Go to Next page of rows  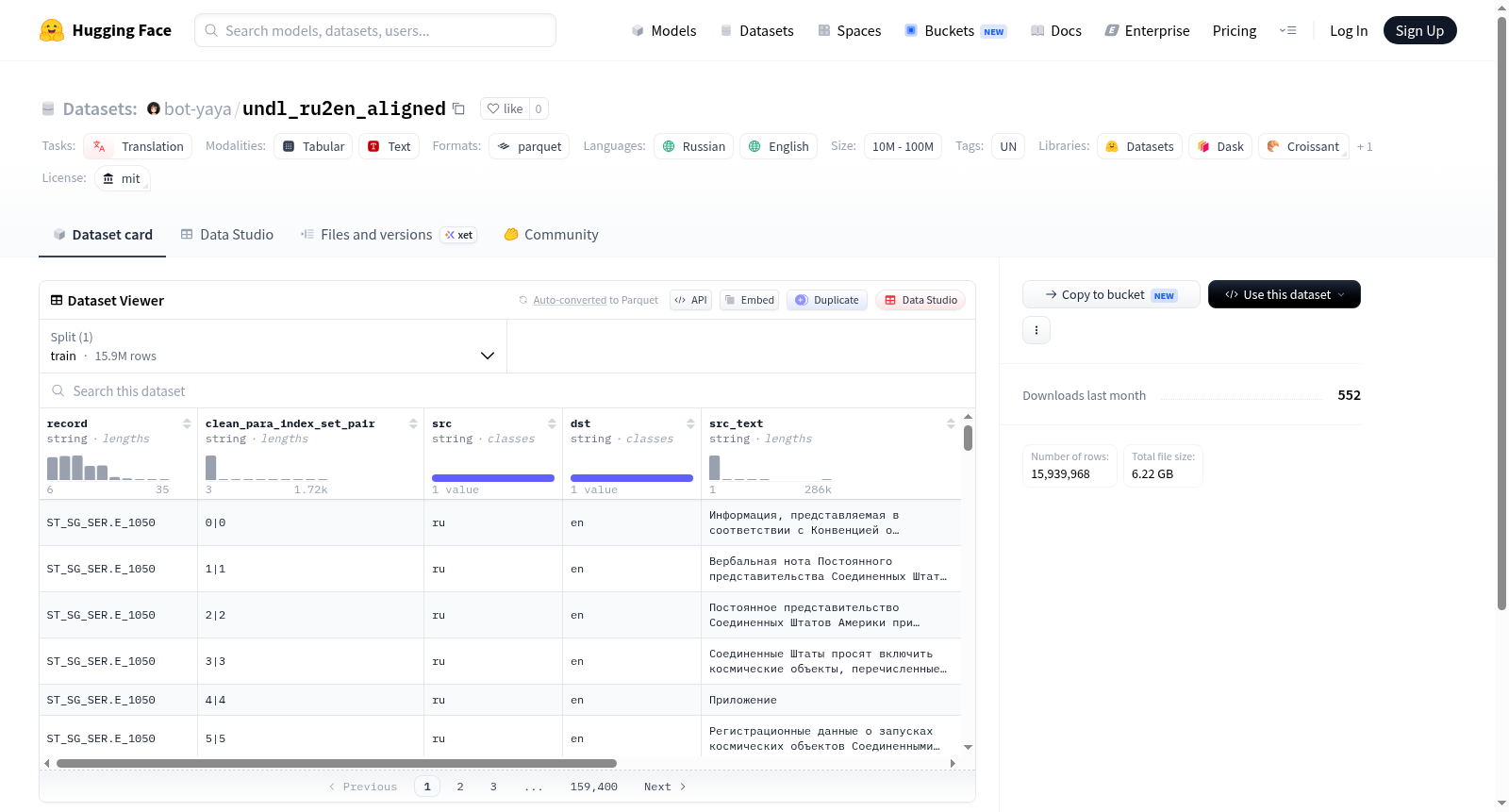[x=665, y=787]
